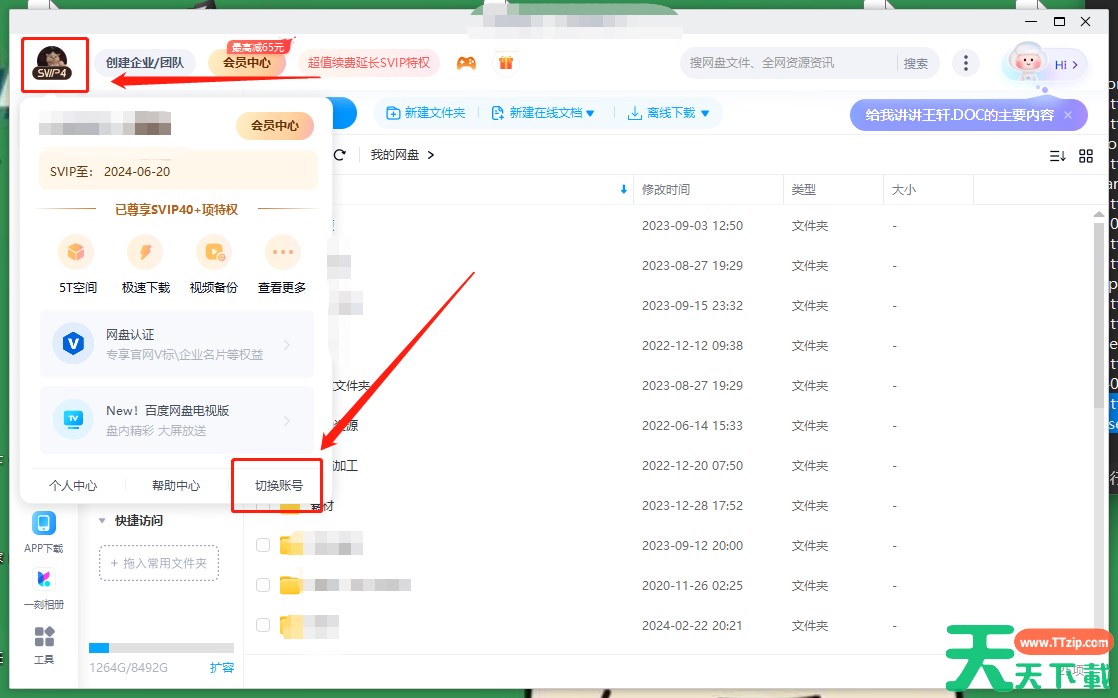
Task: Open the game controller icon
Action: coord(466,63)
